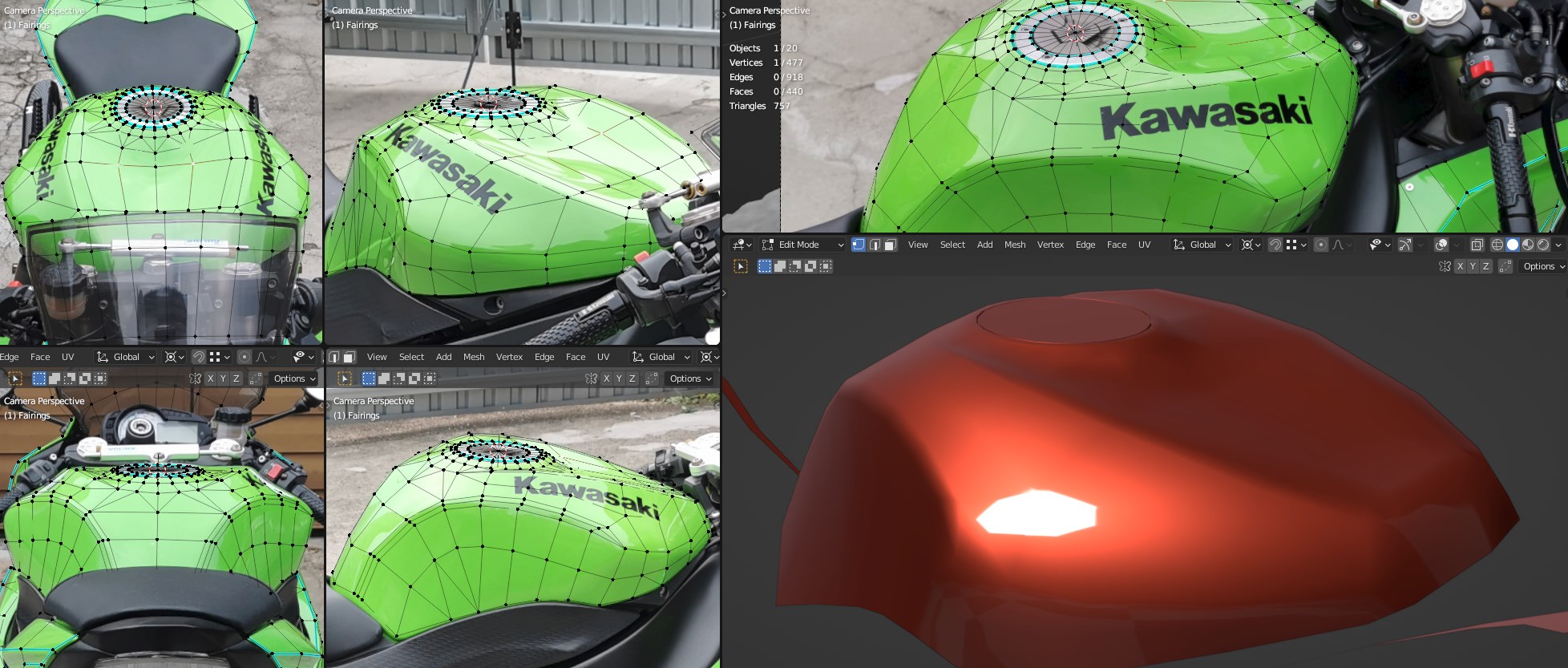Select the Select Box tool in right viewport

point(741,266)
